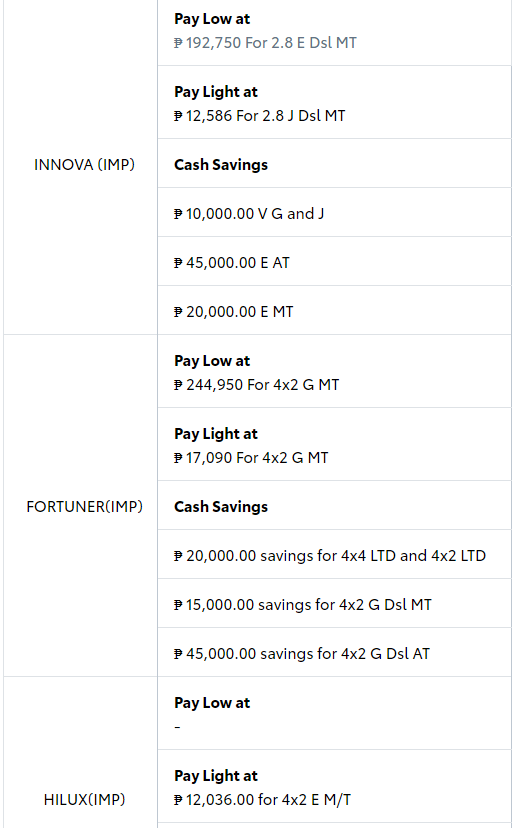Click savings for 4x4 LTD and 4x2 LTD
Image resolution: width=514 pixels, height=828 pixels.
[x=373, y=556]
